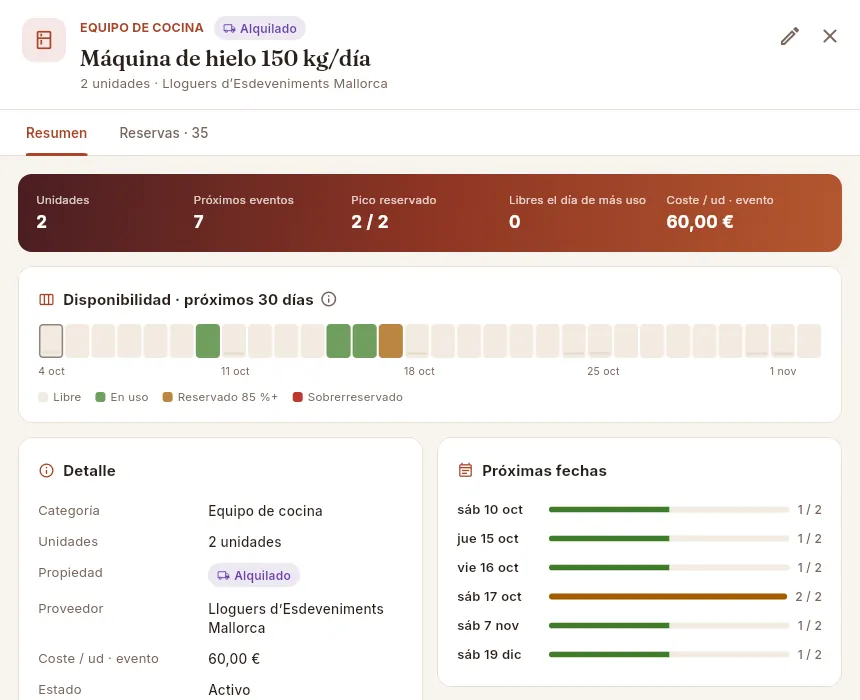Click the En uso green legend swatch
This screenshot has height=700, width=860.
[100, 397]
